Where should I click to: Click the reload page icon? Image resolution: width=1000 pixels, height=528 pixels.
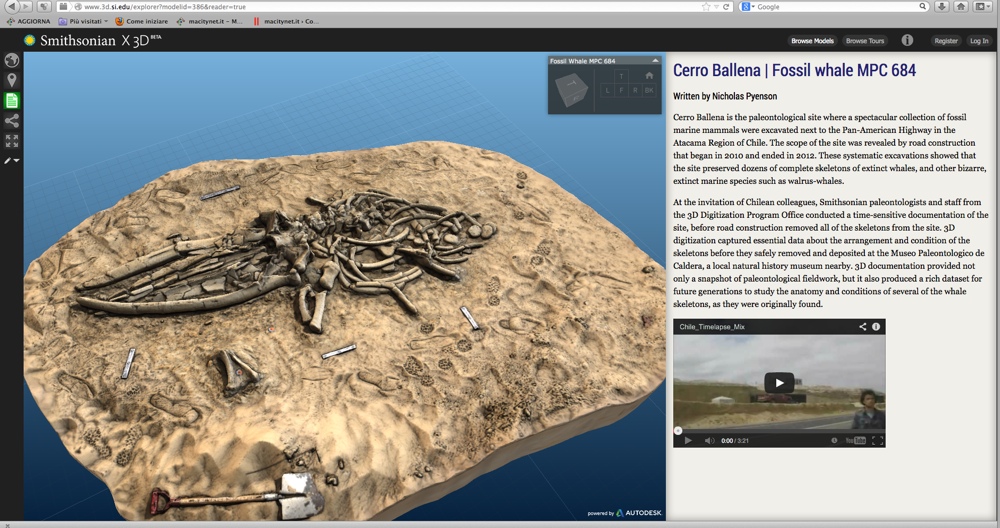(x=726, y=6)
